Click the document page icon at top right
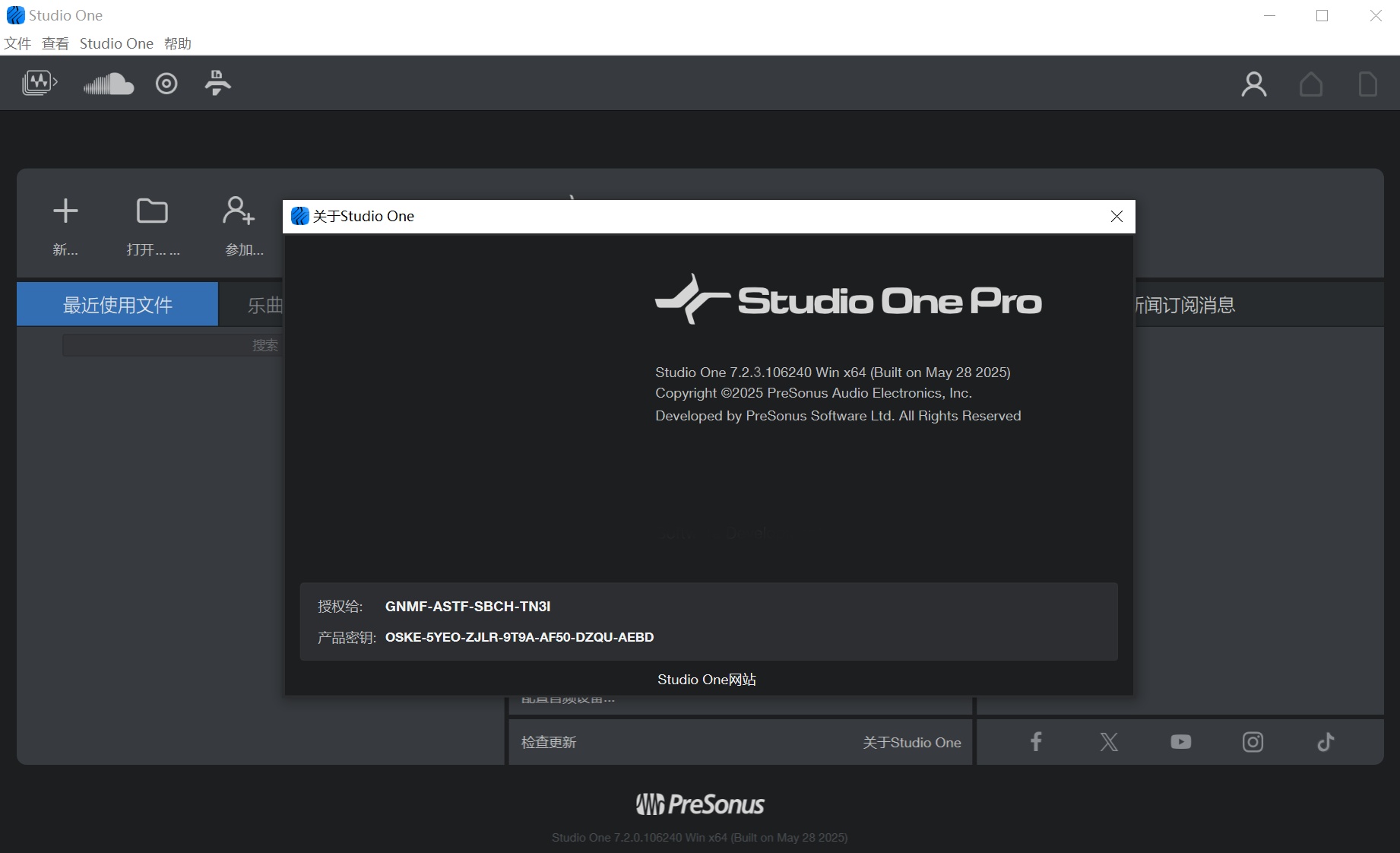The image size is (1400, 853). tap(1367, 84)
